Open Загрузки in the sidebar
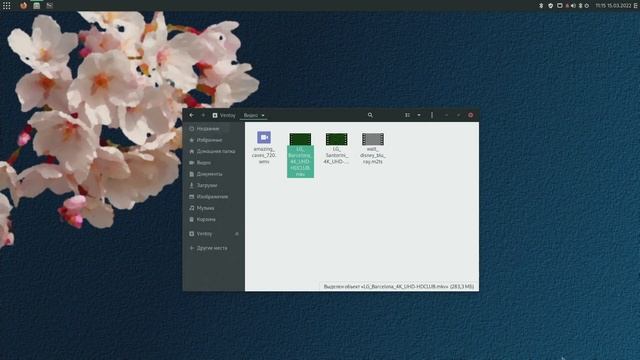This screenshot has height=360, width=640. point(213,185)
